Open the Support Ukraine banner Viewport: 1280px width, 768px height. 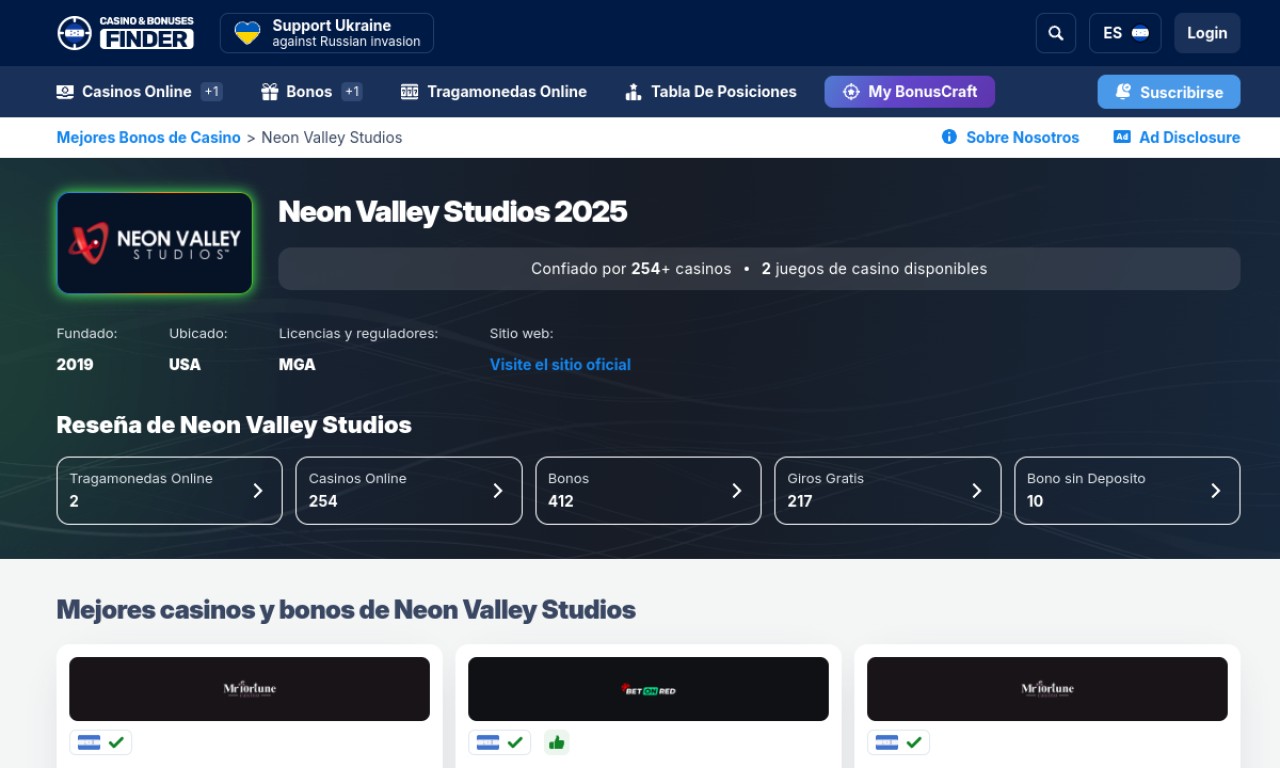pos(327,33)
